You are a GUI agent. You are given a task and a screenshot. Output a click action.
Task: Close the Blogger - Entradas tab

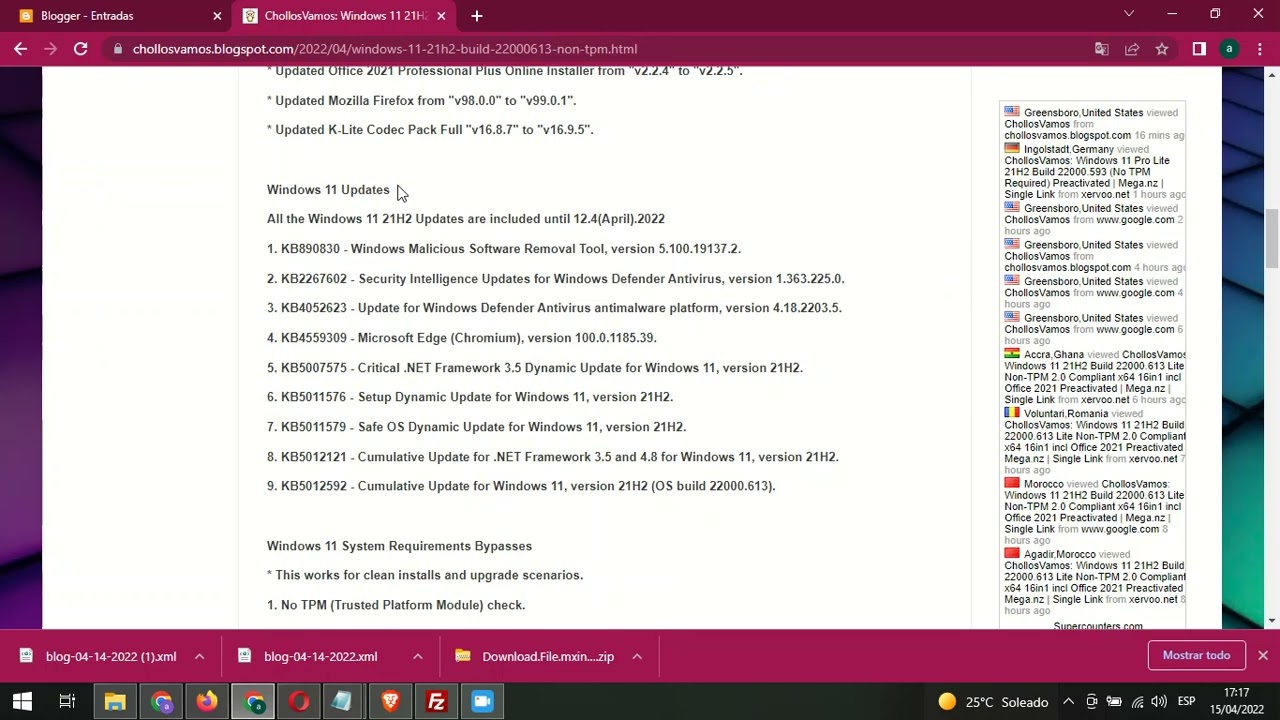pyautogui.click(x=217, y=16)
